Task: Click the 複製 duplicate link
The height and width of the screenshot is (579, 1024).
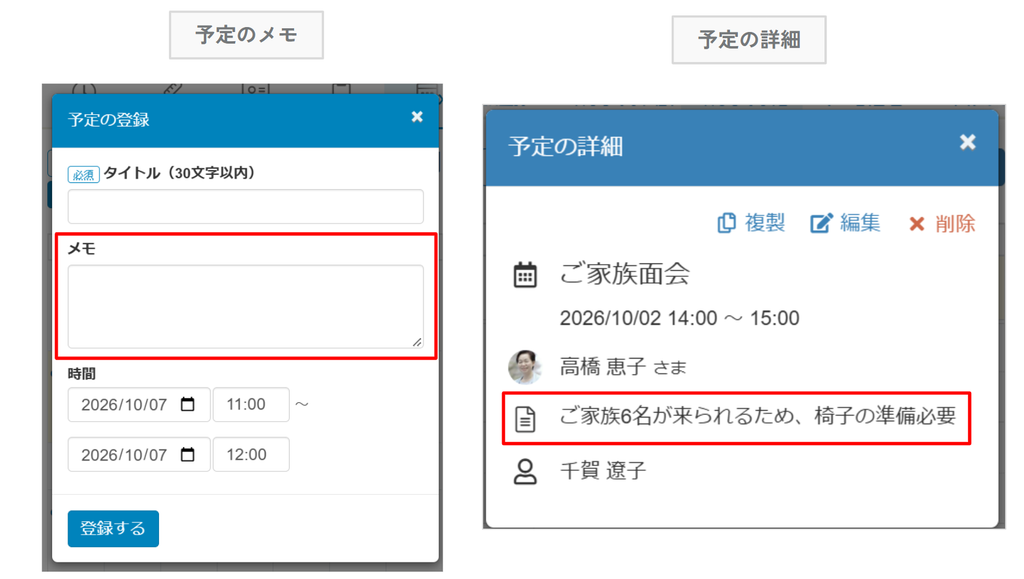Action: (x=751, y=223)
